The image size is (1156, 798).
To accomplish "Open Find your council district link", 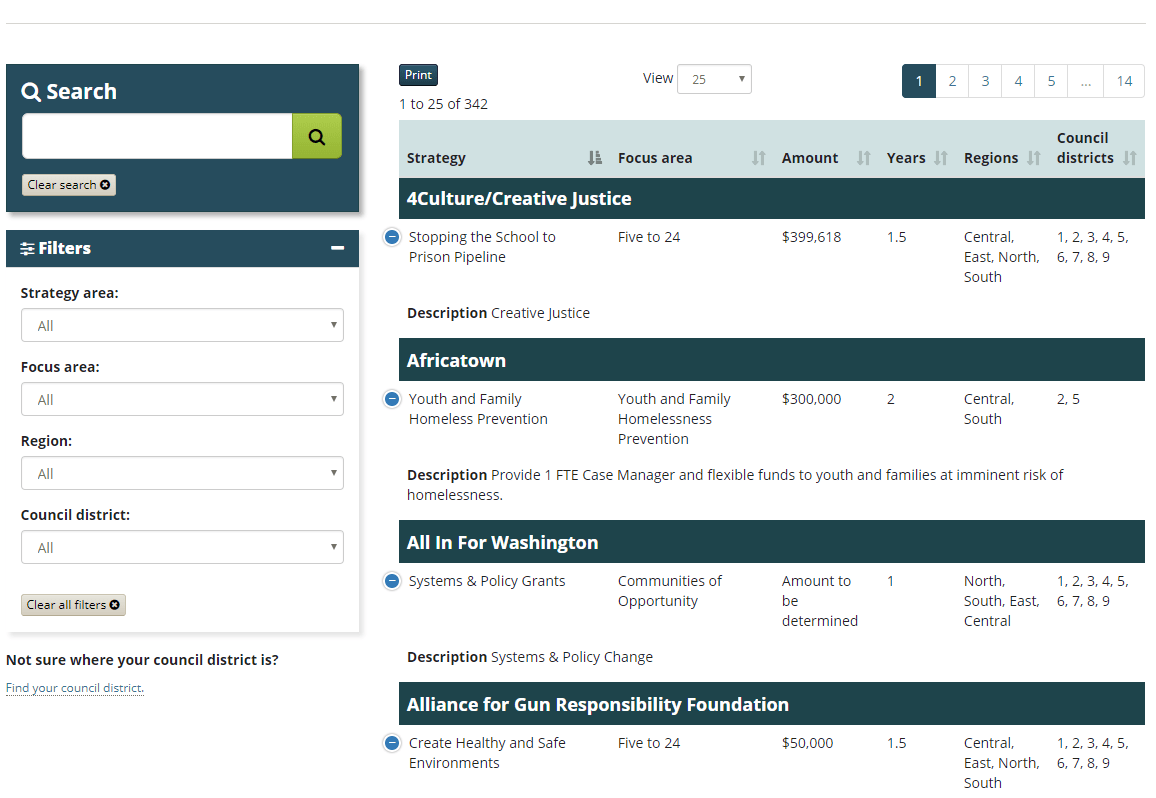I will point(75,688).
